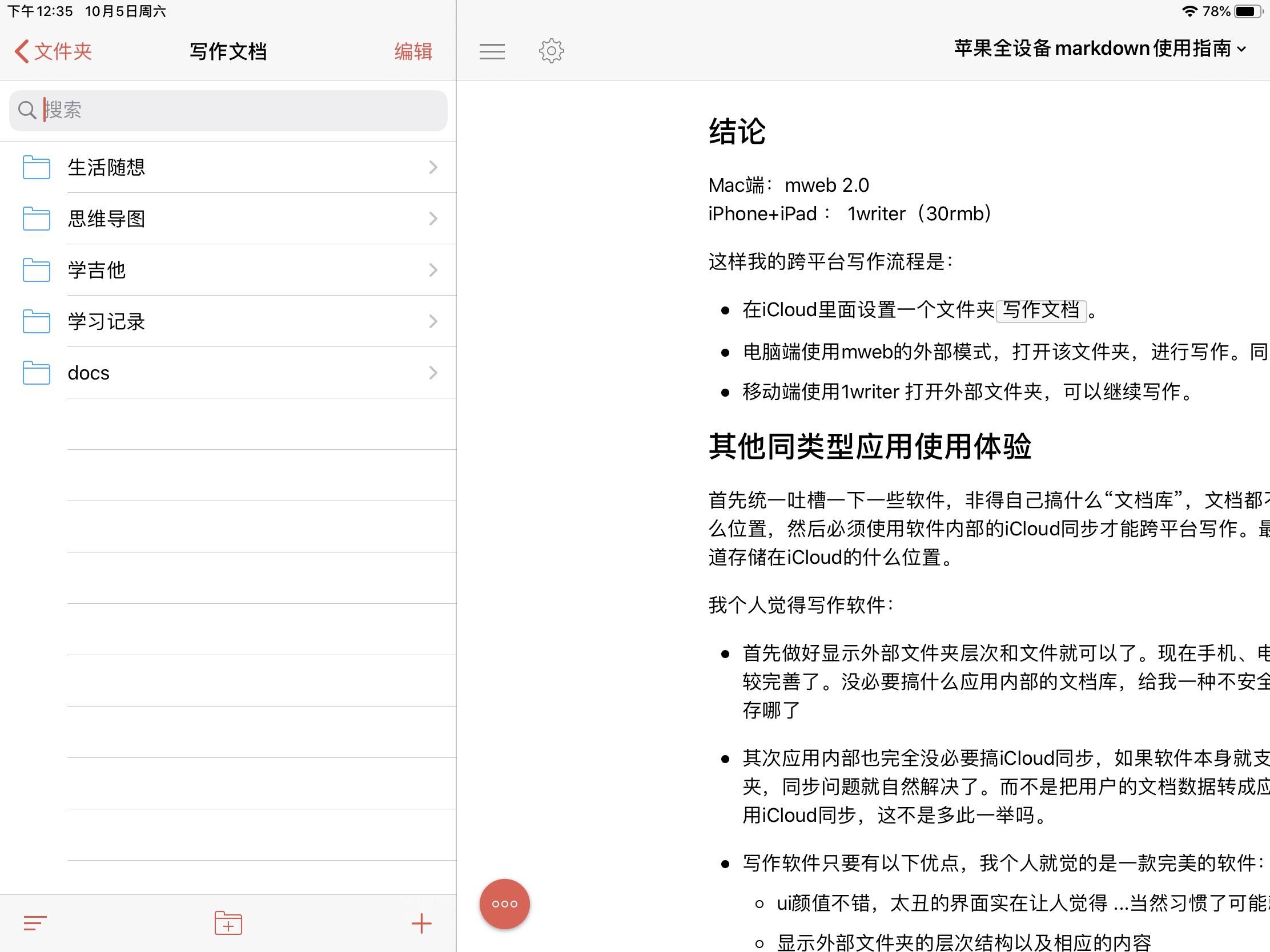
Task: Create a new folder
Action: point(228,923)
